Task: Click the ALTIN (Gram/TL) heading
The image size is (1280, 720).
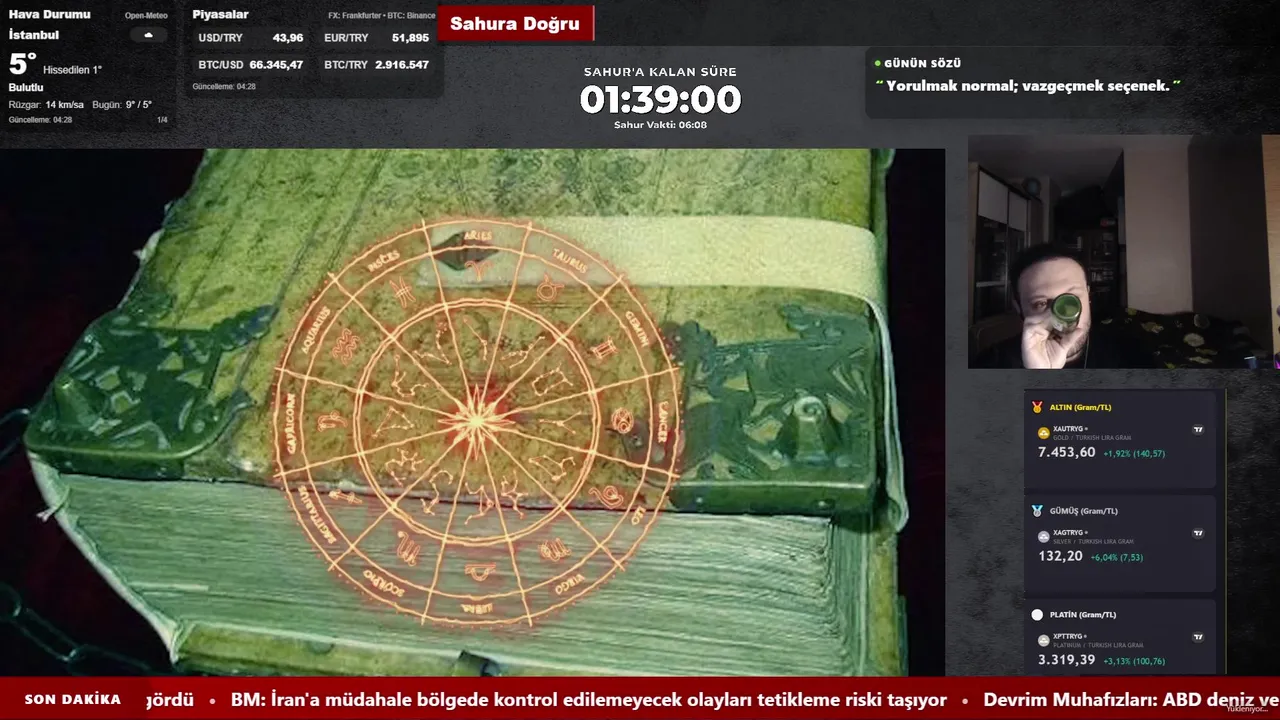Action: pyautogui.click(x=1080, y=407)
